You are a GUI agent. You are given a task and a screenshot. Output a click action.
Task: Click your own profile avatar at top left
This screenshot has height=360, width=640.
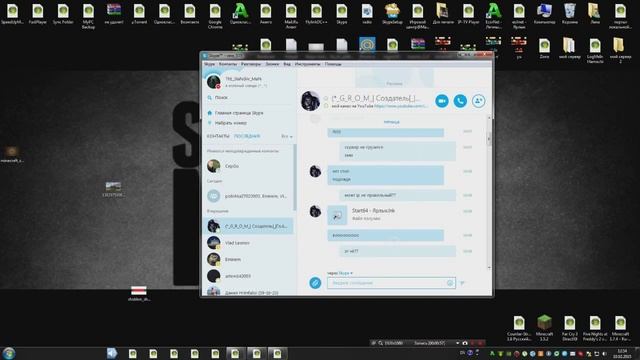[213, 82]
